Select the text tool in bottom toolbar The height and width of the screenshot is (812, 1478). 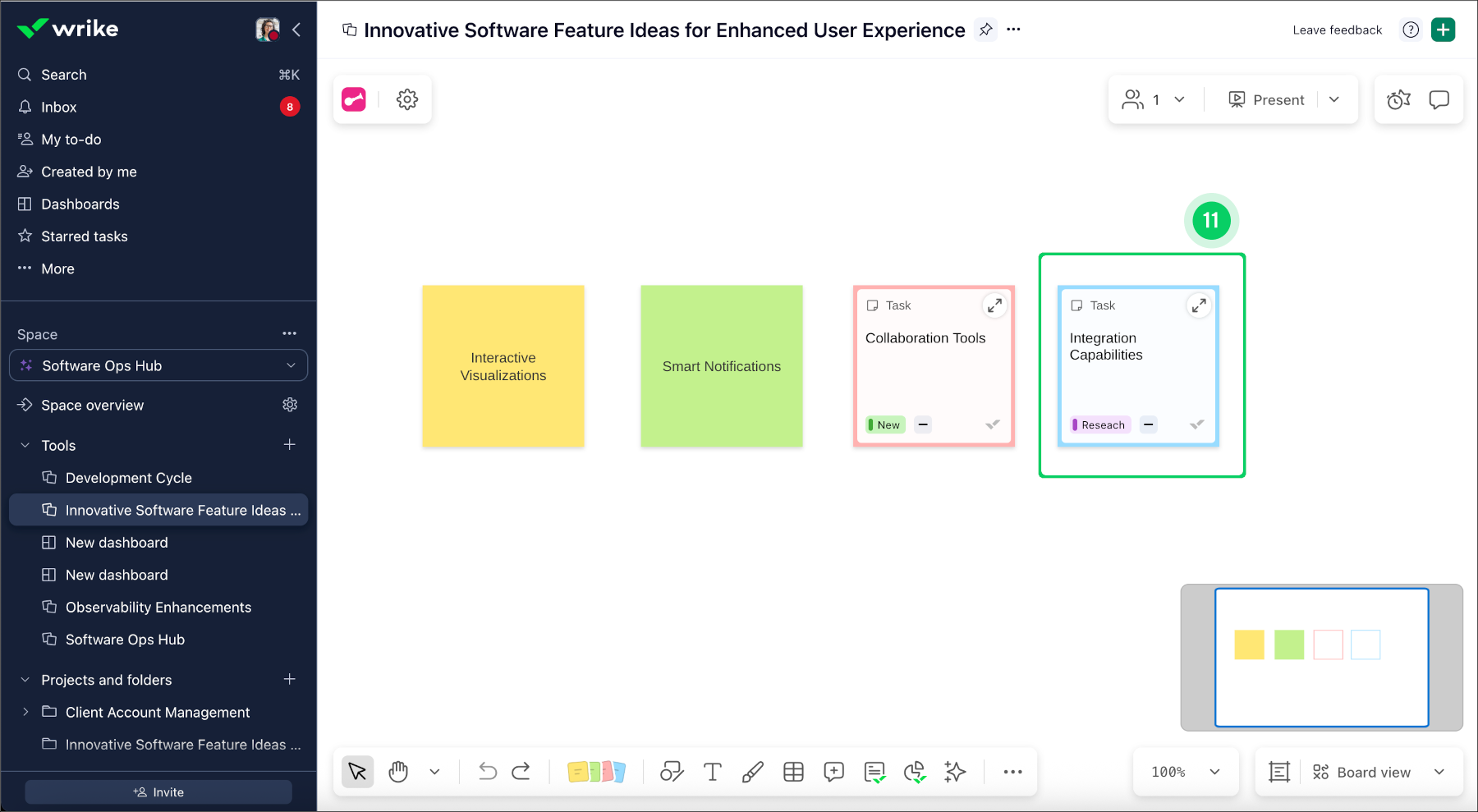coord(713,772)
